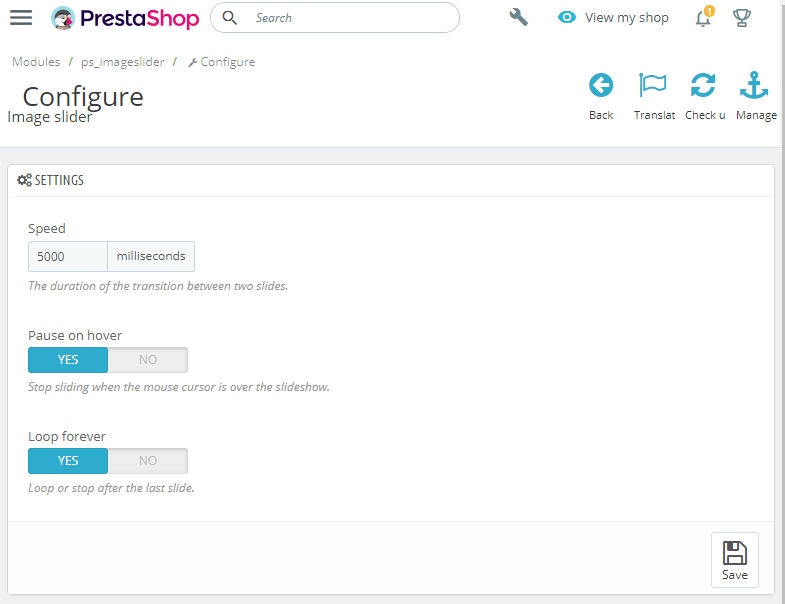Open the wrench quick-access icon
The width and height of the screenshot is (785, 604).
pos(518,17)
